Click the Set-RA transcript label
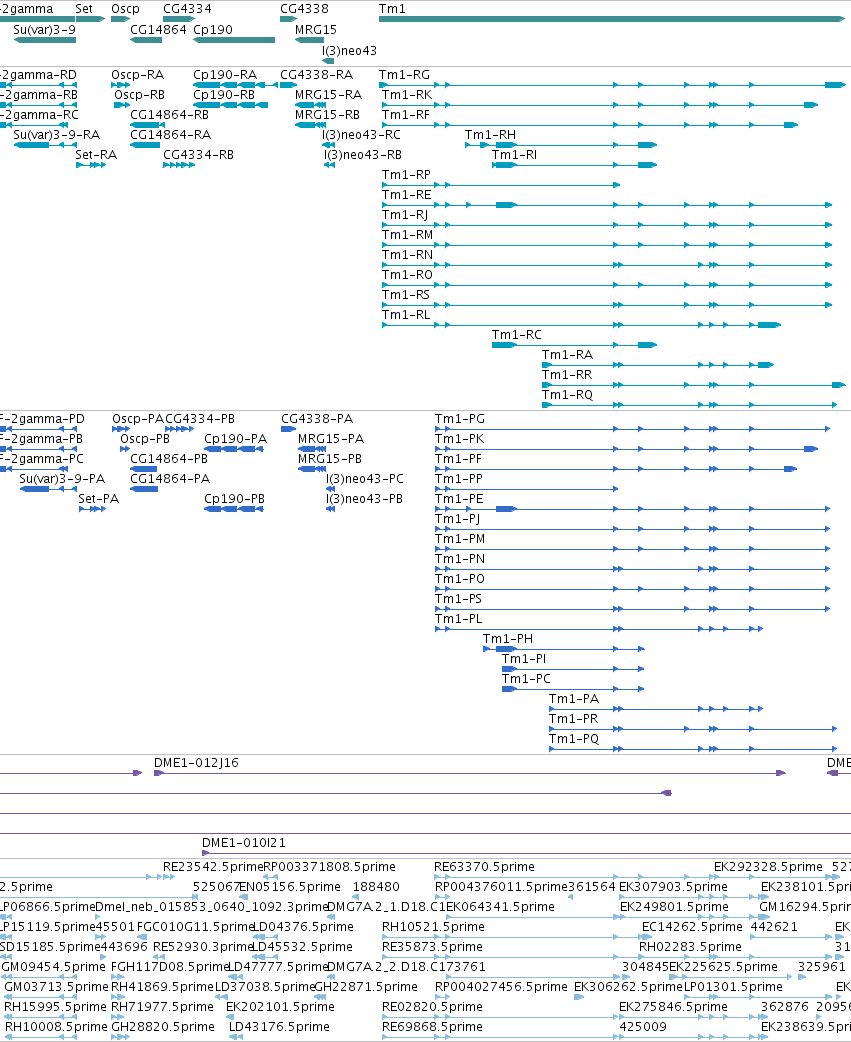Viewport: 851px width, 1042px height. click(x=96, y=154)
